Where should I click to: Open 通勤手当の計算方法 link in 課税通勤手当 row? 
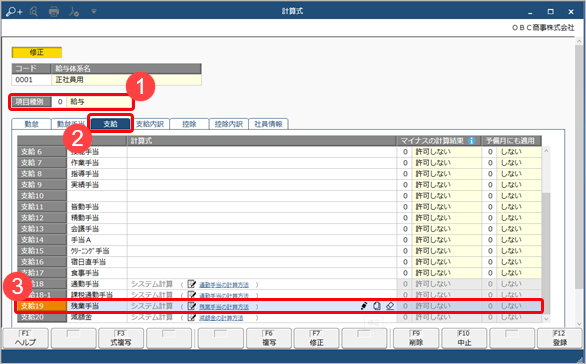coord(224,296)
